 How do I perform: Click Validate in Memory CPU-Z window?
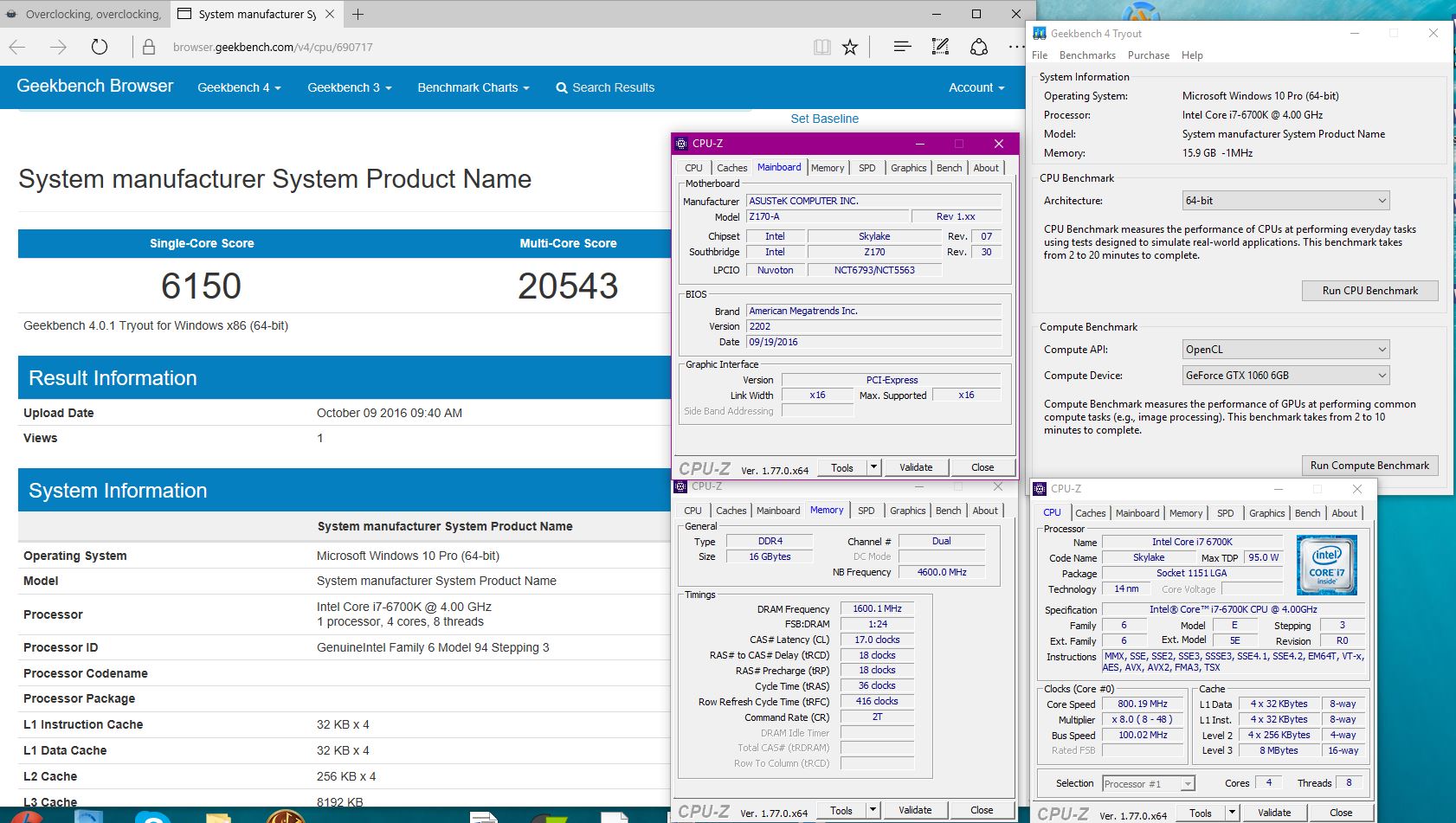(x=915, y=810)
